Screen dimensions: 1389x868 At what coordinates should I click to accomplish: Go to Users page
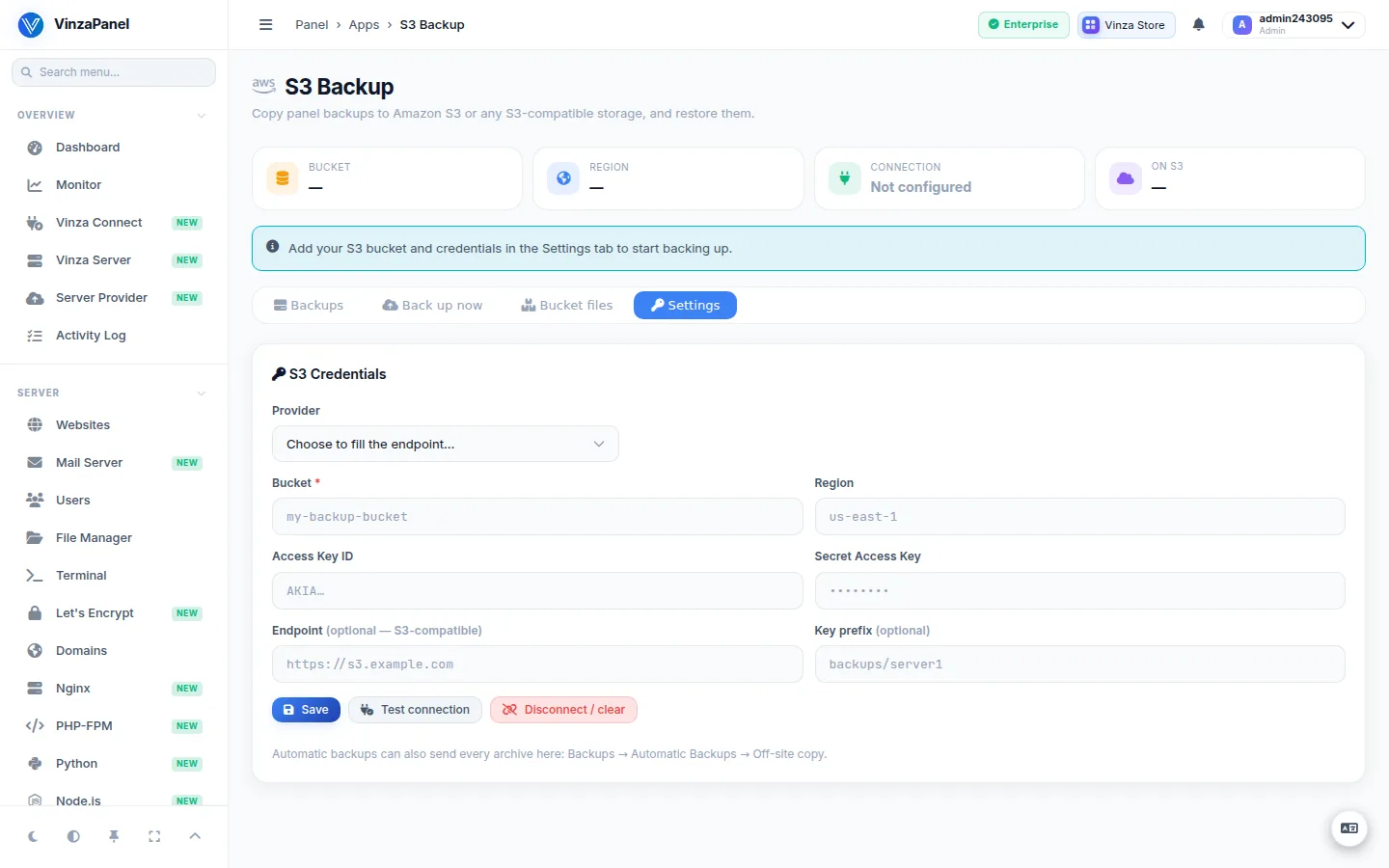click(114, 501)
